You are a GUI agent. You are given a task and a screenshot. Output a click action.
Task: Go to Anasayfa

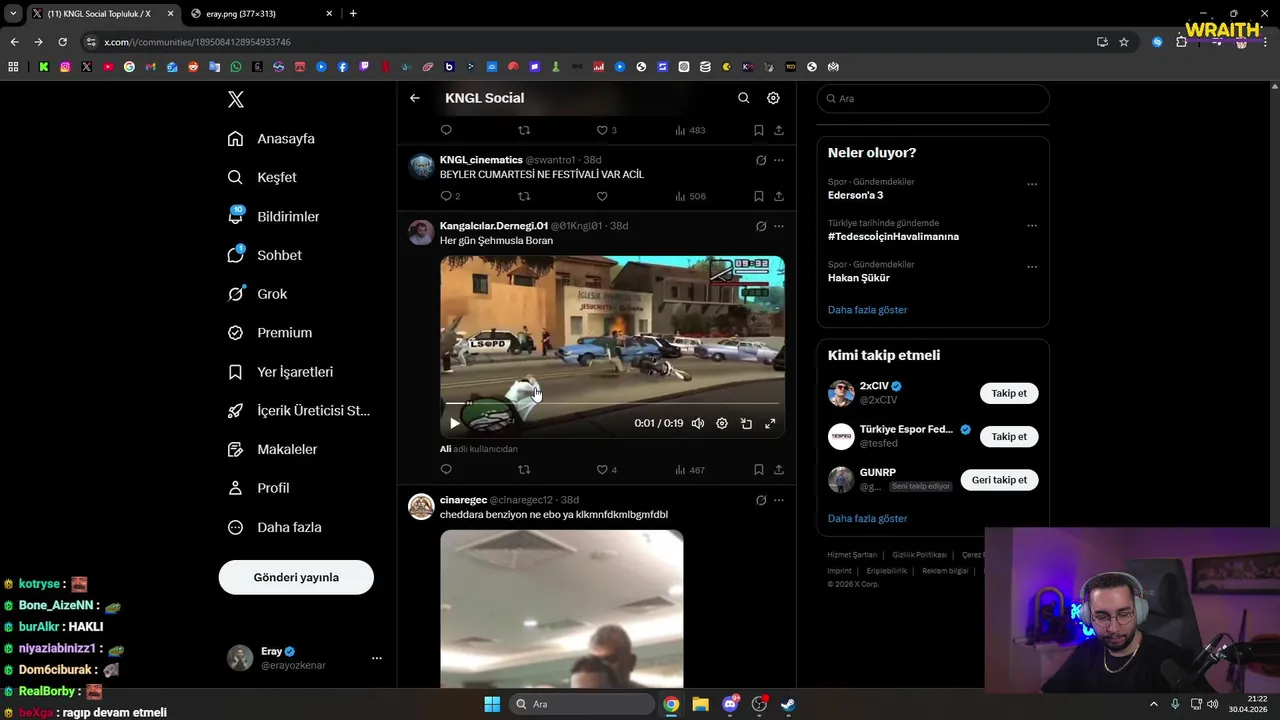tap(272, 138)
